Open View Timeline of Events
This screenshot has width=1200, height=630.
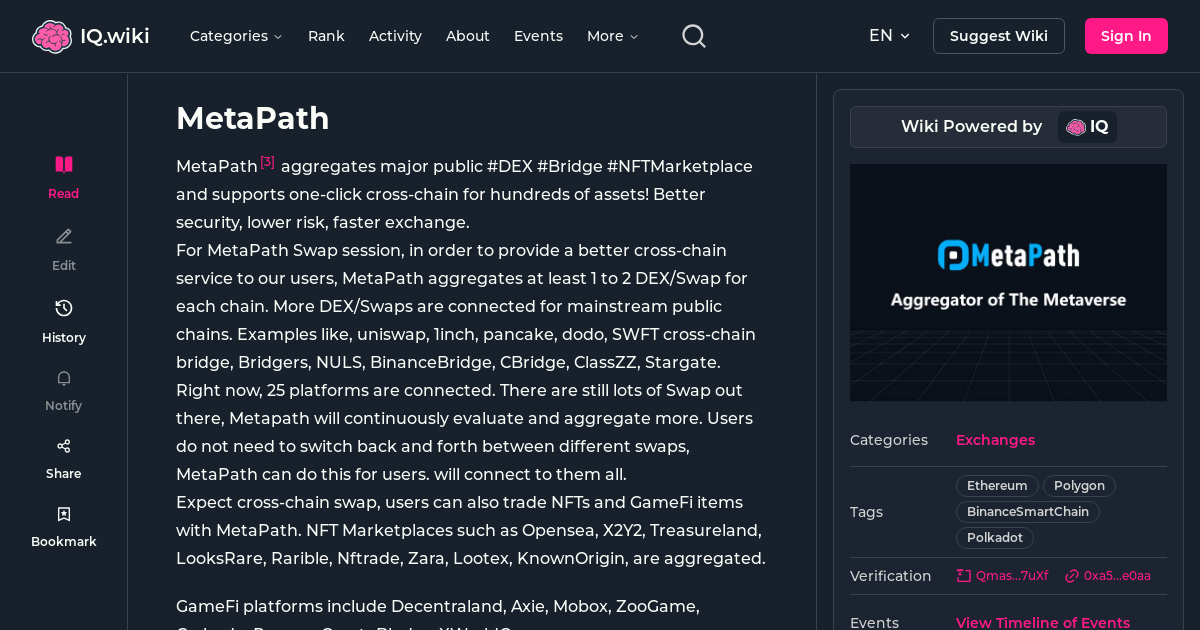coord(1043,622)
